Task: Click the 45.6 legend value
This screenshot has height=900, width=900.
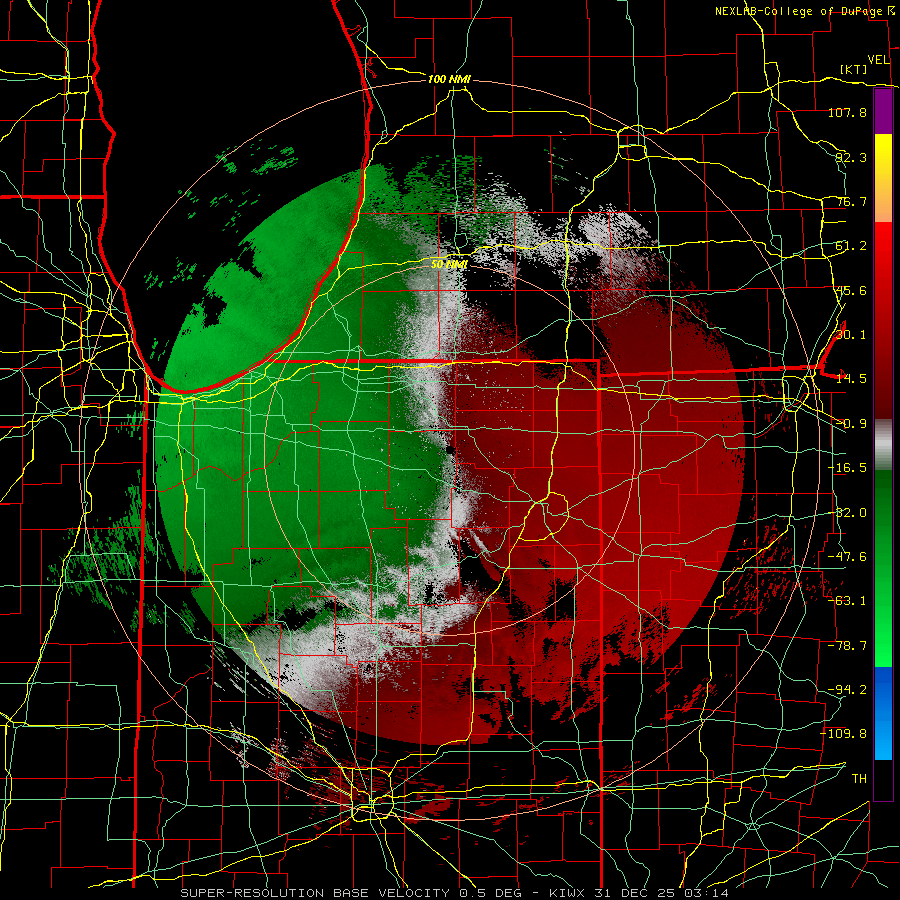Action: click(851, 290)
